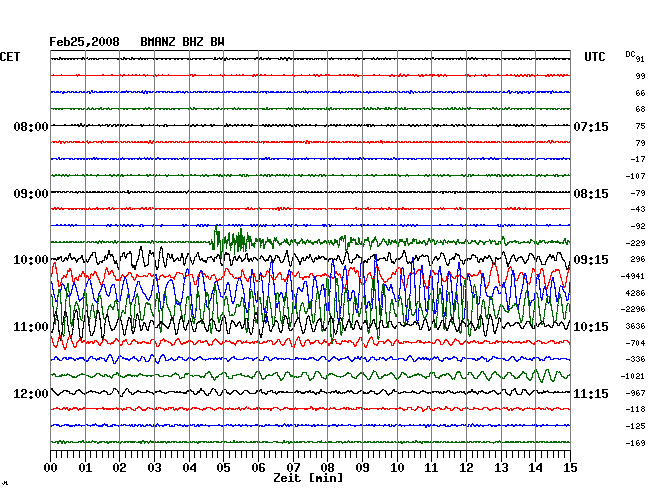650x494 pixels.
Task: Click the UTC heading
Action: pyautogui.click(x=594, y=57)
